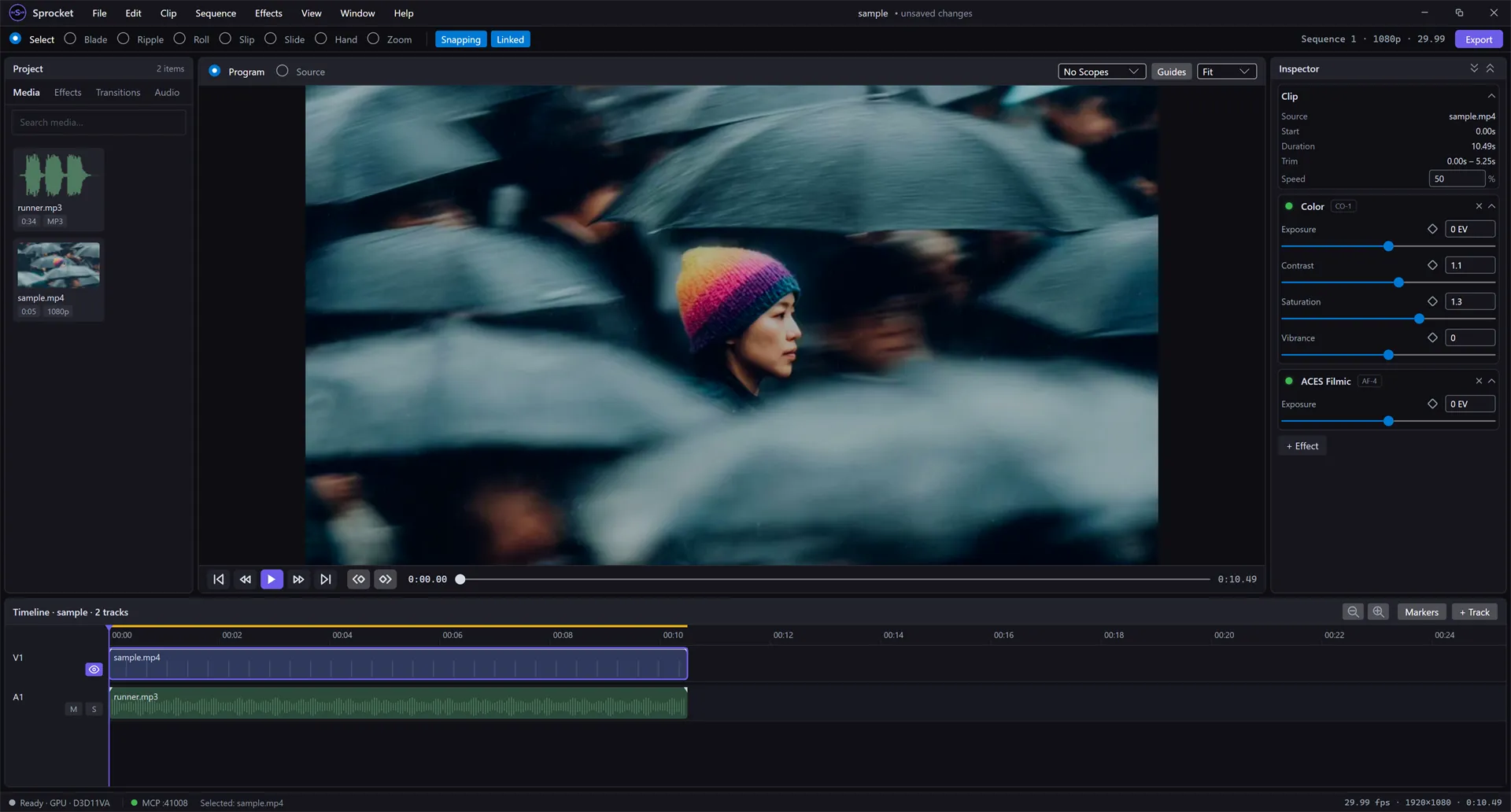Add keyframe for Color Exposure
The width and height of the screenshot is (1511, 812).
1432,229
